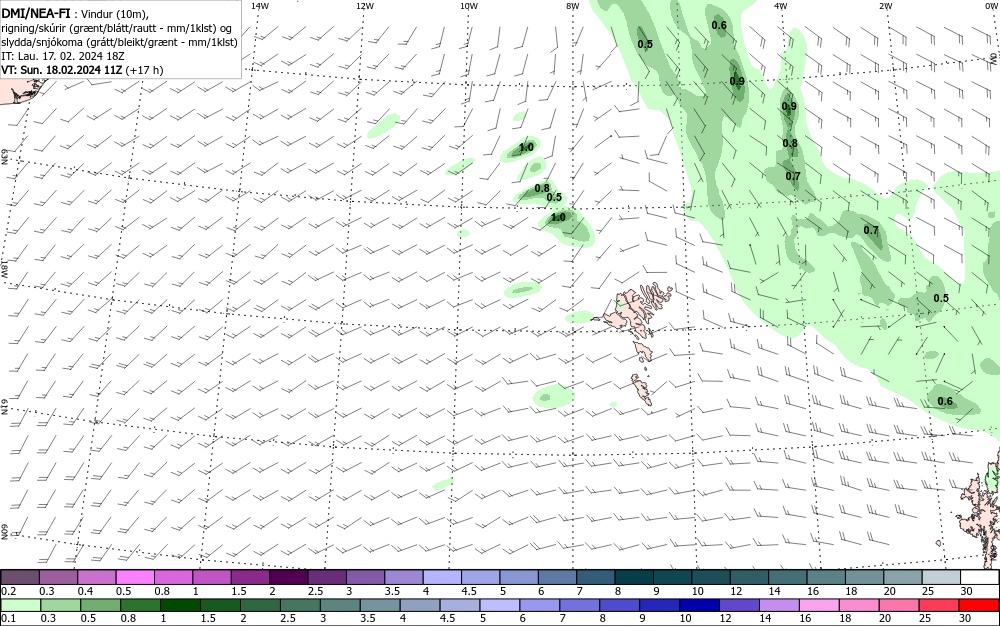This screenshot has width=1000, height=626.
Task: Click the 0.5 value directly beside the 0.8 cell
Action: tap(554, 197)
